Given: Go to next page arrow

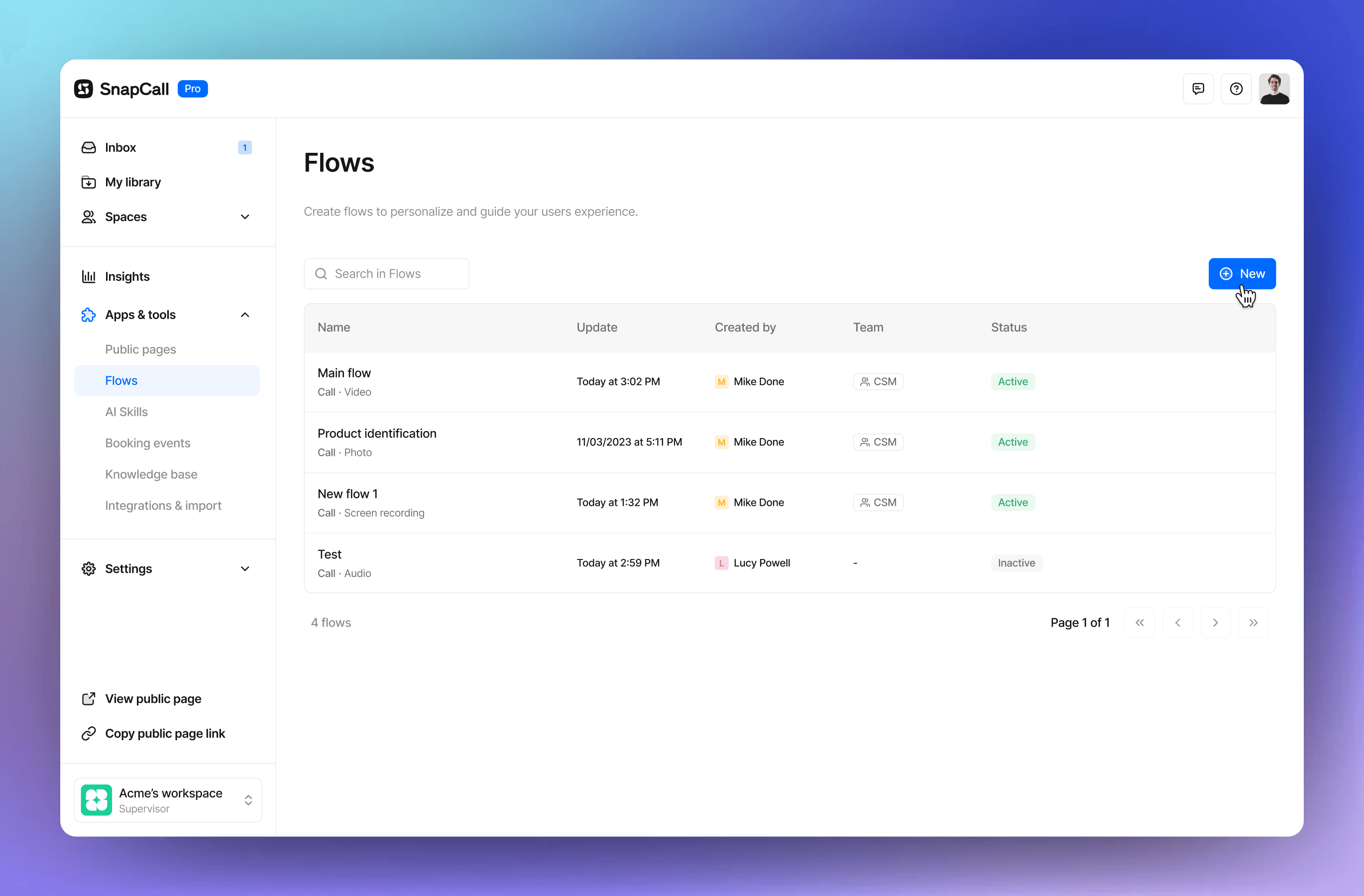Looking at the screenshot, I should click(1215, 623).
